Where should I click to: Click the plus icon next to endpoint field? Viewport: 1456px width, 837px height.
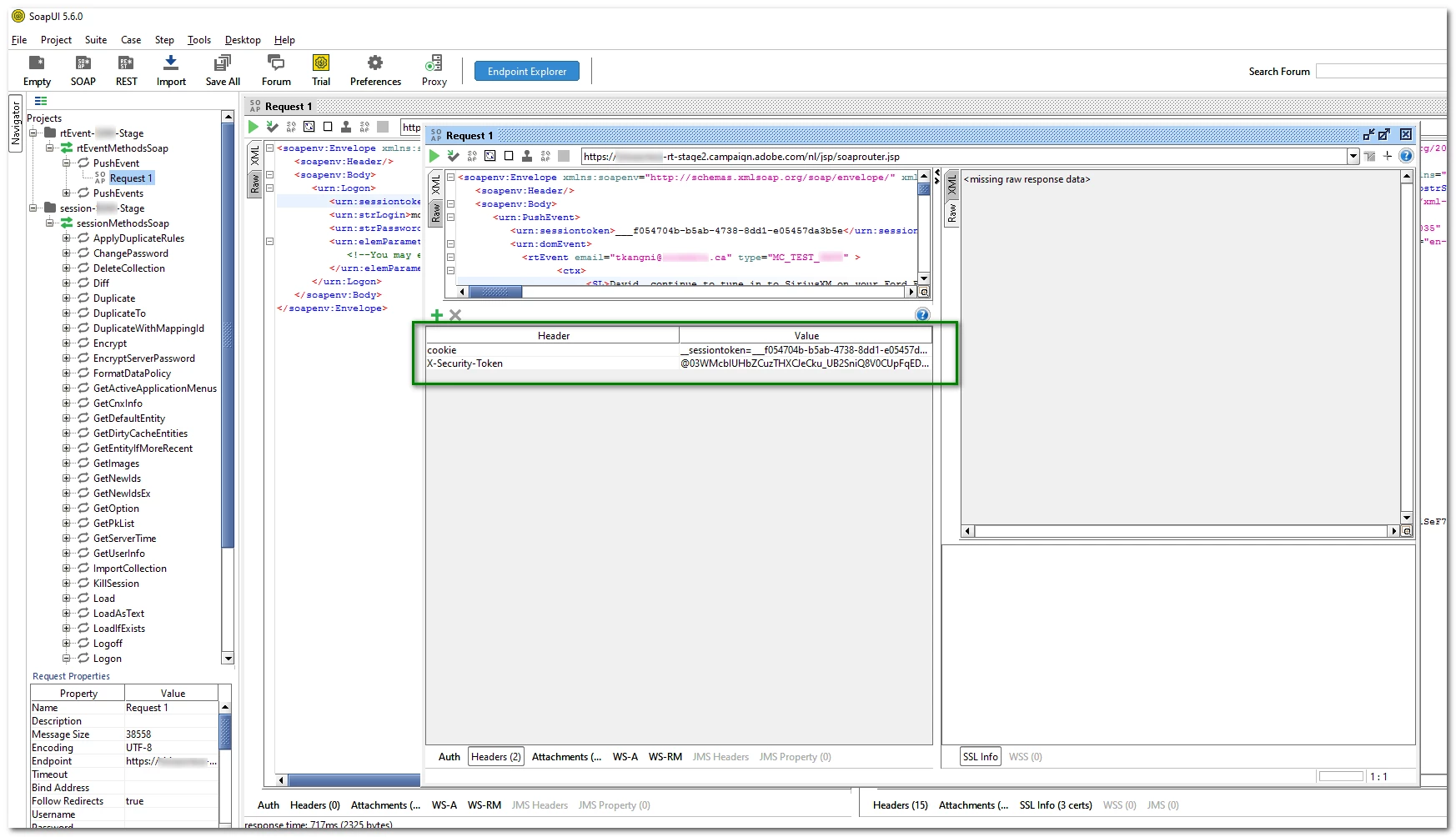(1388, 156)
